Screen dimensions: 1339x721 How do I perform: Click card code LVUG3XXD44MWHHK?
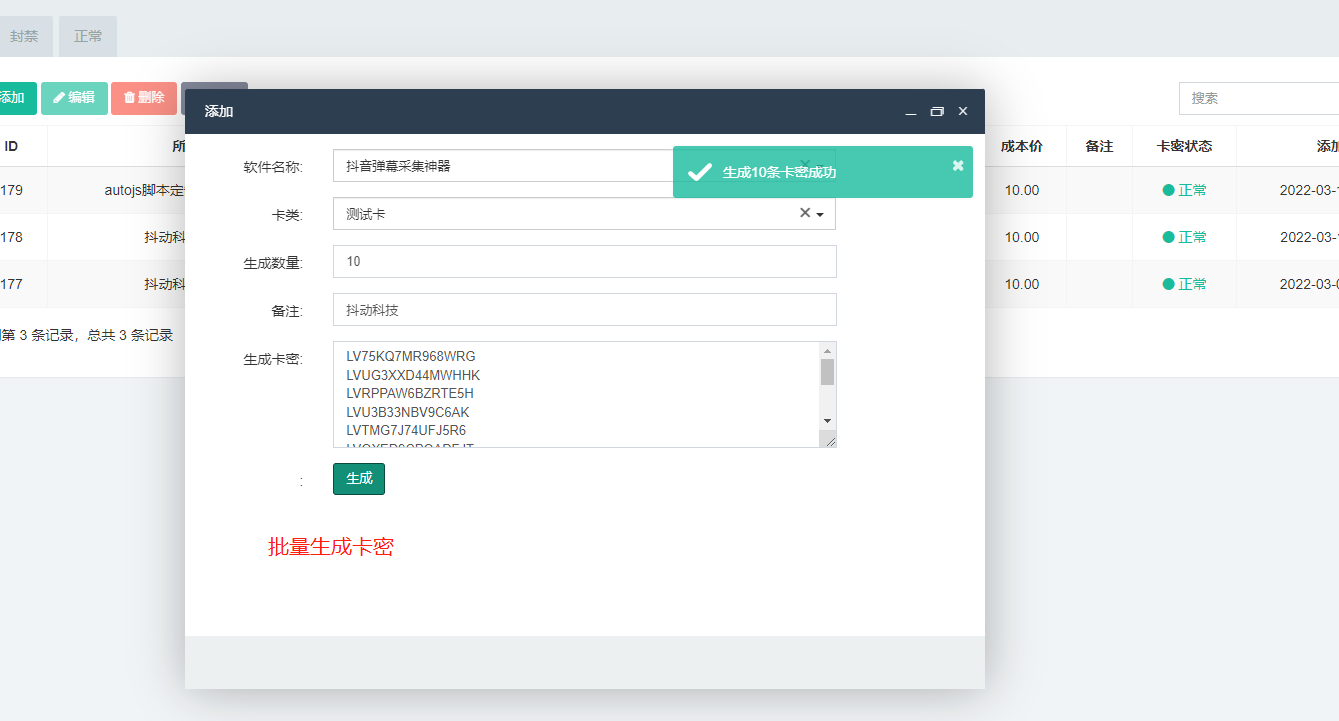click(x=413, y=375)
